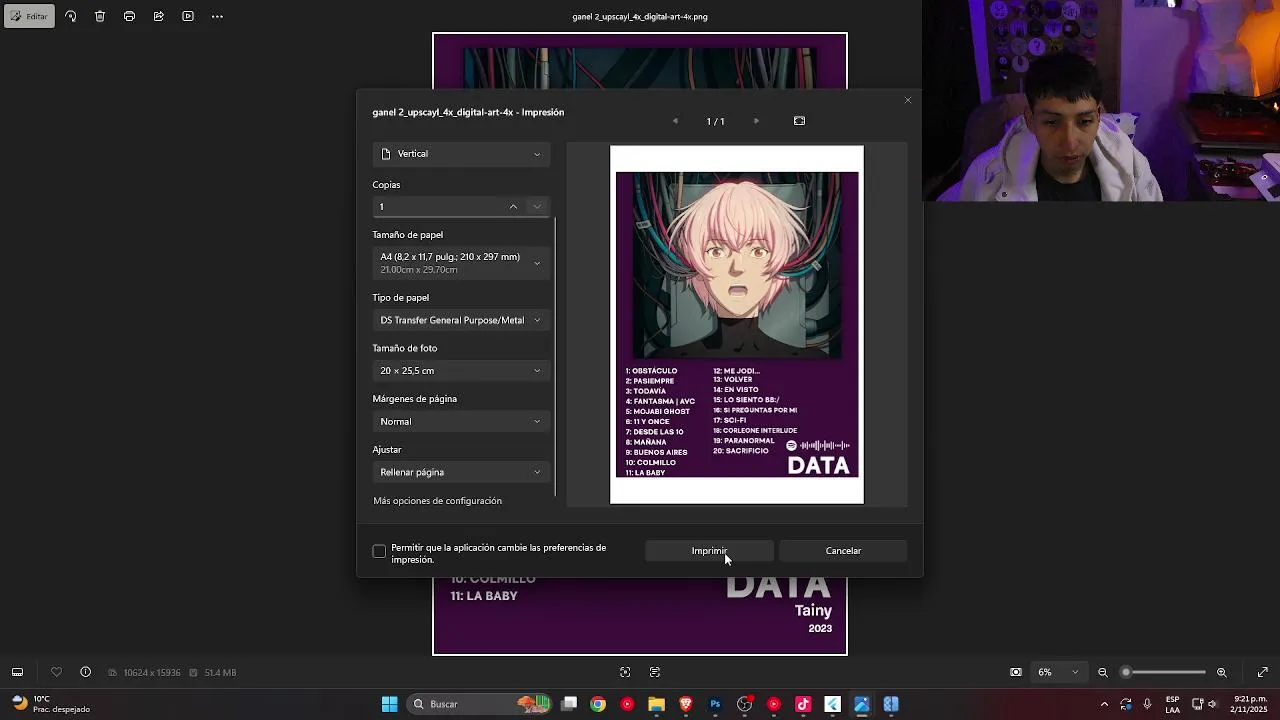
Task: Open the Windows Start menu
Action: click(x=389, y=704)
